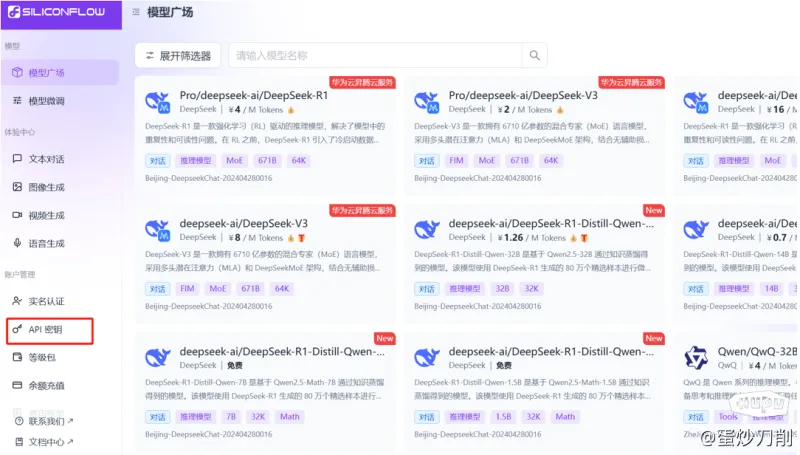800x455 pixels.
Task: Click the 实名认证 person icon
Action: click(x=17, y=300)
